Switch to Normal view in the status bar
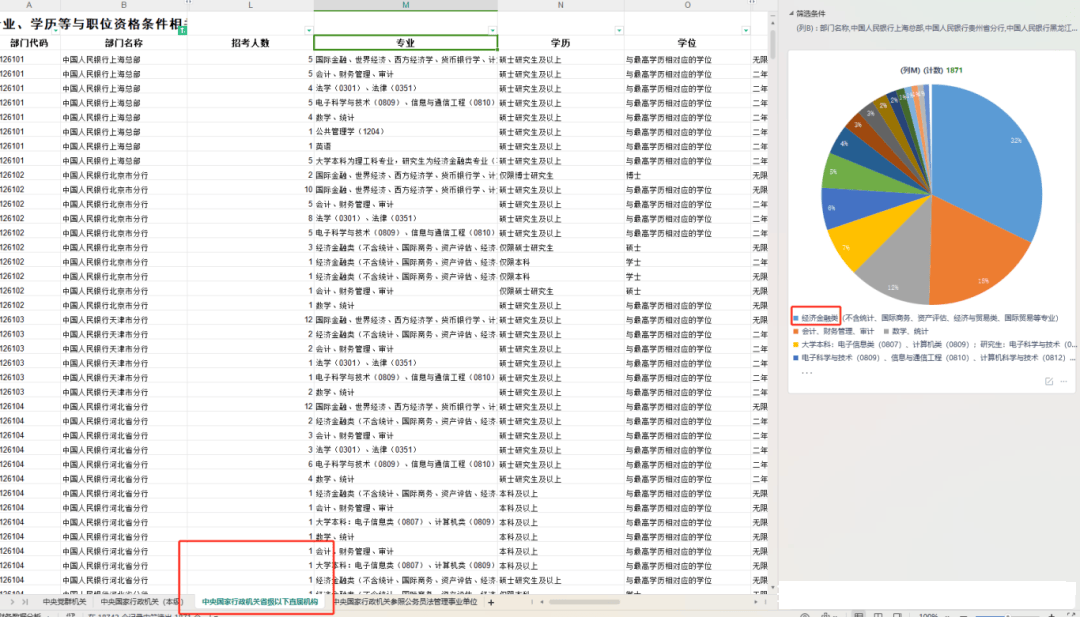The height and width of the screenshot is (617, 1080). click(x=858, y=614)
